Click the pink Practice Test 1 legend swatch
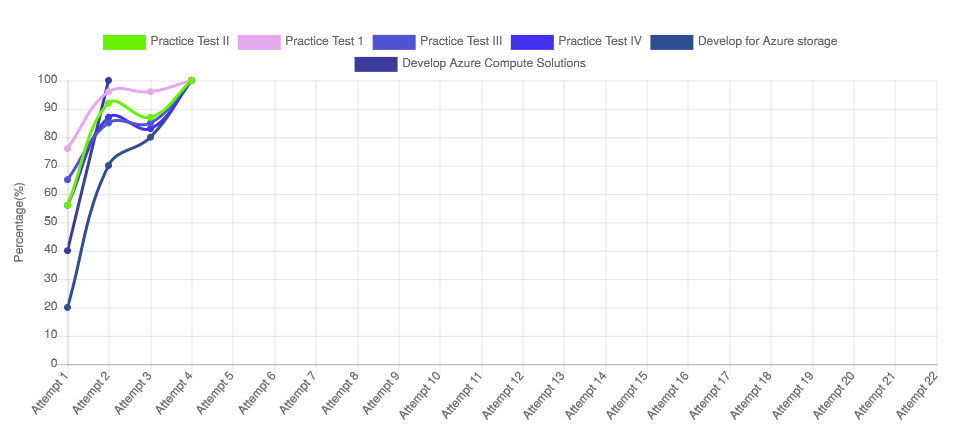The width and height of the screenshot is (953, 436). click(x=259, y=42)
